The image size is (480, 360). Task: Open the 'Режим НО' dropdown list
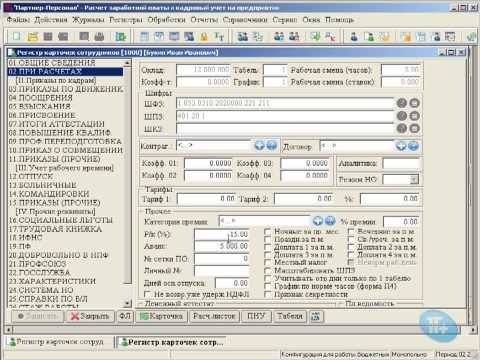(414, 180)
